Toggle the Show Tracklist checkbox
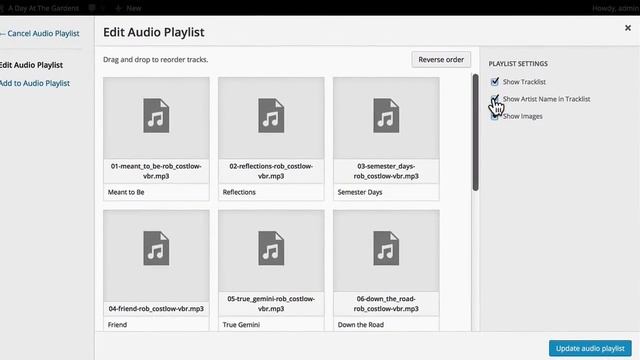Image resolution: width=640 pixels, height=360 pixels. (495, 82)
